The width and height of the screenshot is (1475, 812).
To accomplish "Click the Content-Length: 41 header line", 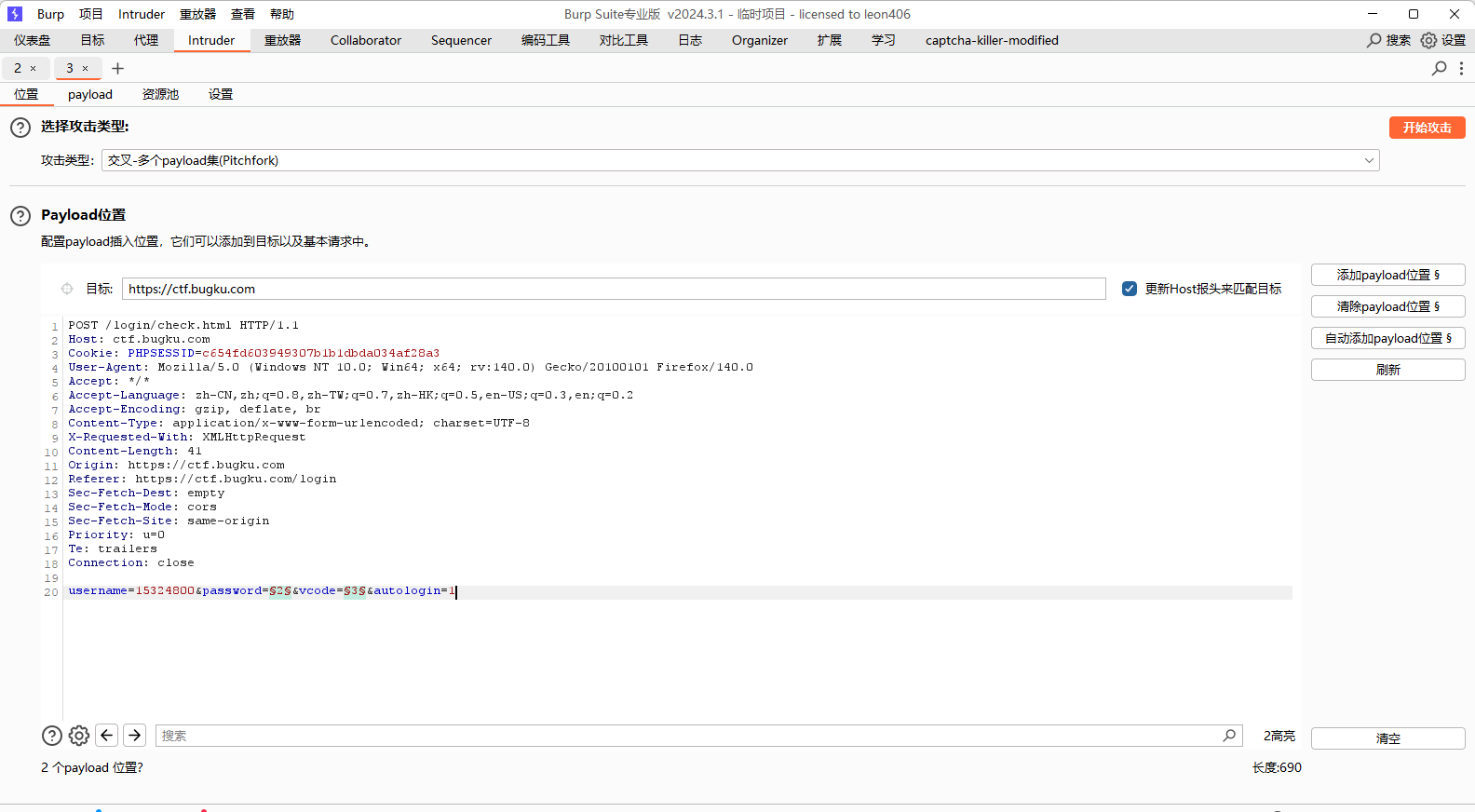I will tap(135, 452).
